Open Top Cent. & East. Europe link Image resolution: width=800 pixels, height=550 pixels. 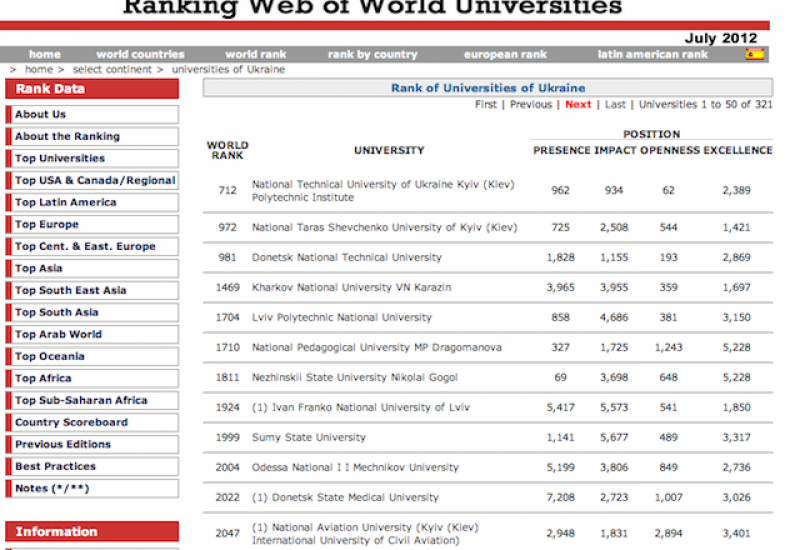pos(92,246)
